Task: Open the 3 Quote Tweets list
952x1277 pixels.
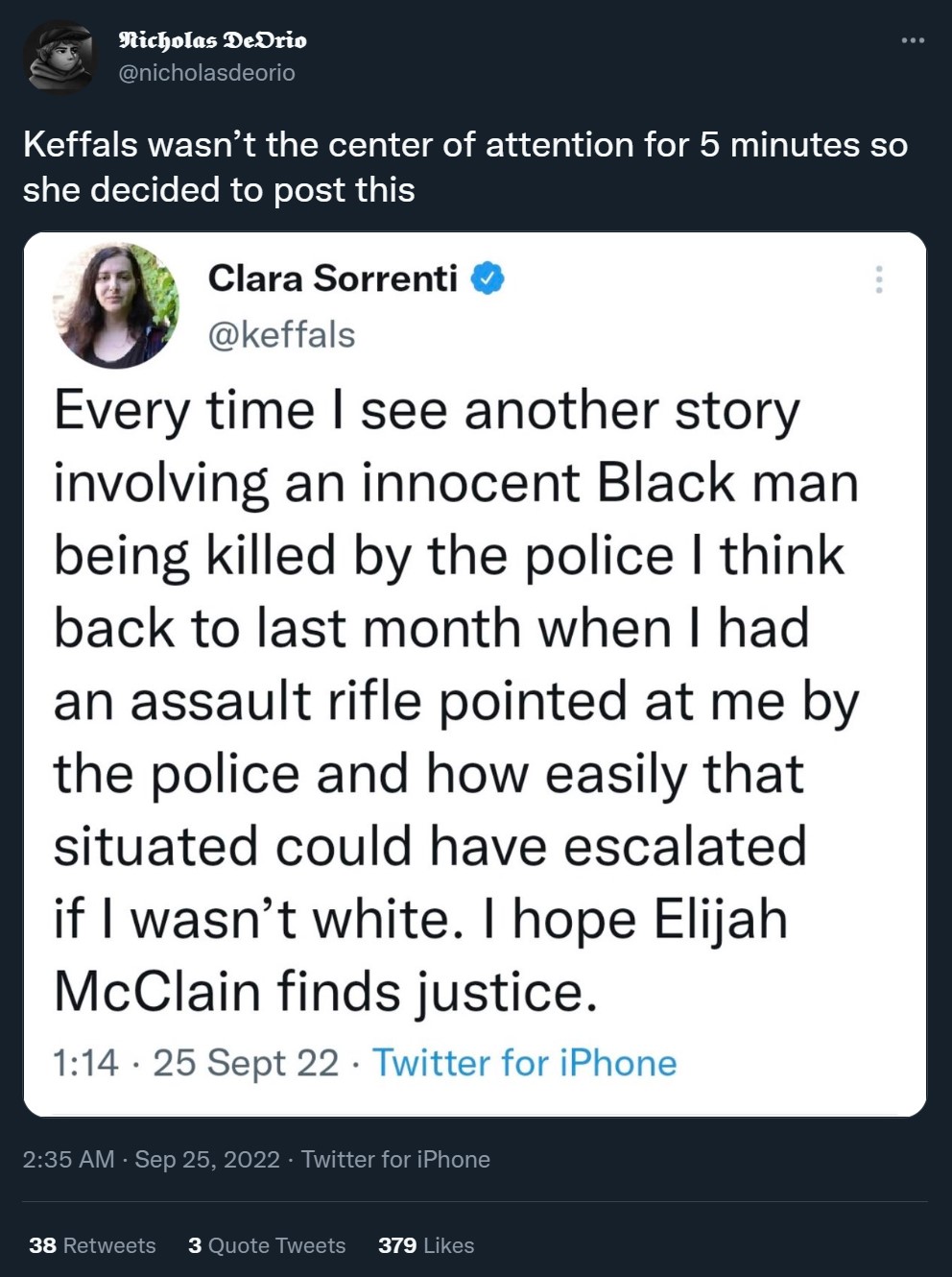Action: pos(267,1245)
